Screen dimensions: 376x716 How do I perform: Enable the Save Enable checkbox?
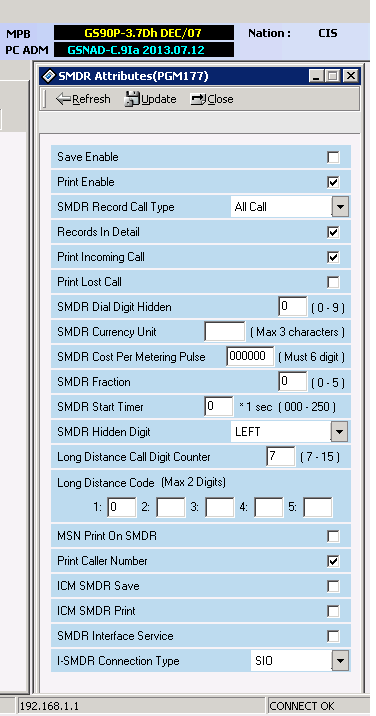click(x=334, y=158)
